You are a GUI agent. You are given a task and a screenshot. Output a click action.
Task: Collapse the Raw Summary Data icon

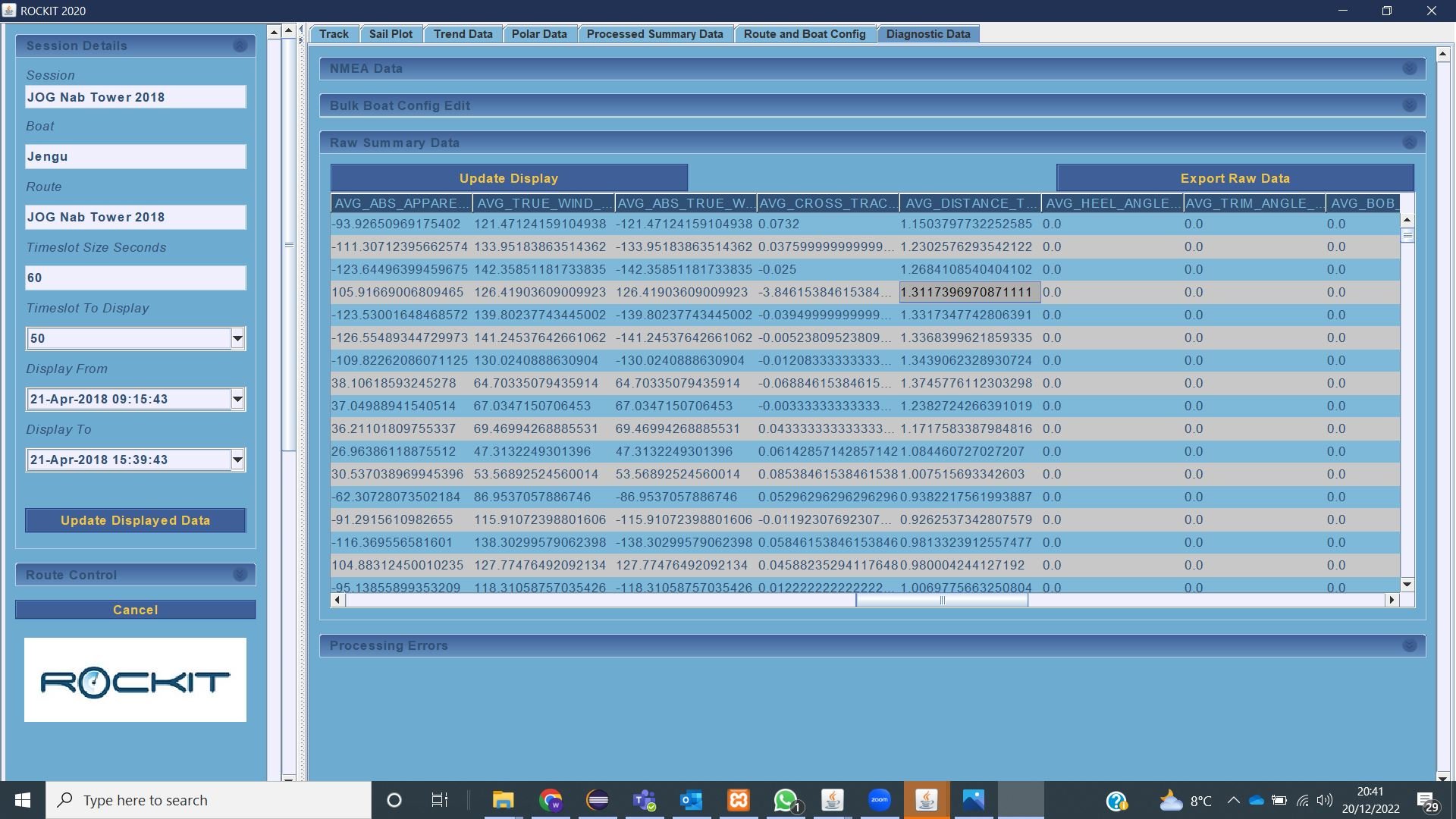(x=1409, y=143)
